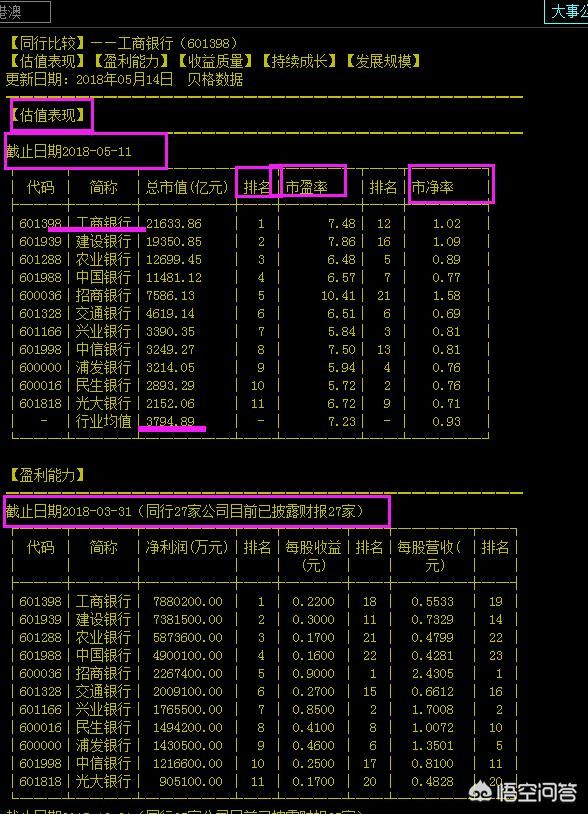
Task: Select net profit 5873600.00
Action: tap(188, 637)
